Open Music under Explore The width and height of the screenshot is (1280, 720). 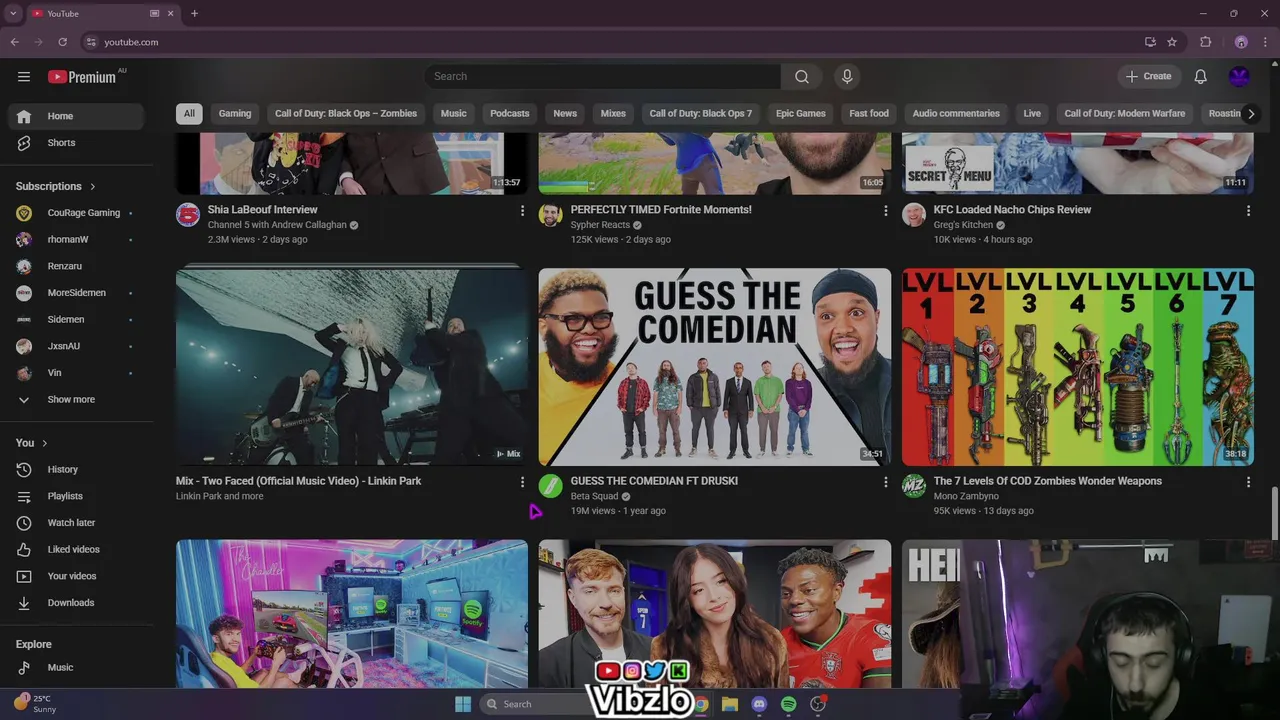[x=76, y=667]
